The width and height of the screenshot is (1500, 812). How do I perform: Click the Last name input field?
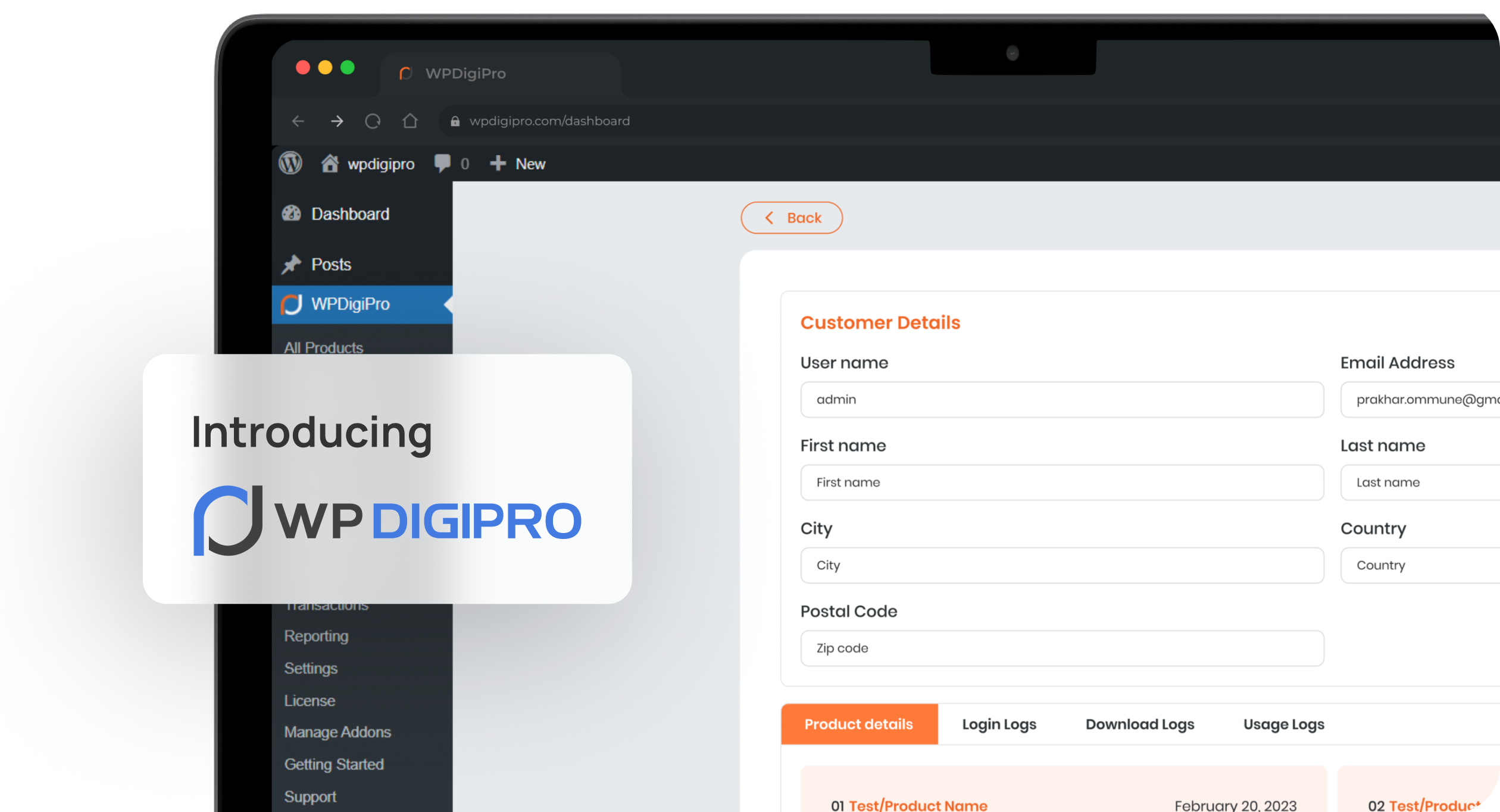[1420, 482]
